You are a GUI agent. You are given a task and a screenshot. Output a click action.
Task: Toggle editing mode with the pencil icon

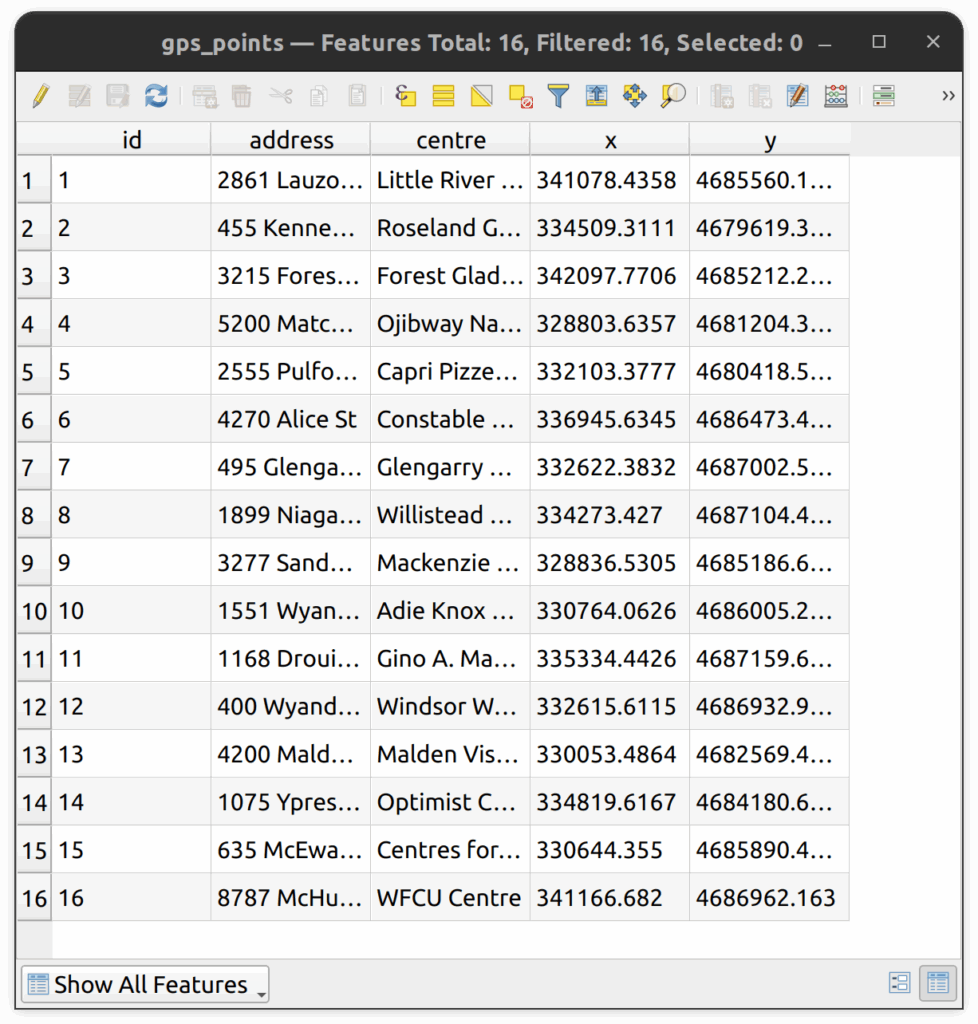(40, 96)
